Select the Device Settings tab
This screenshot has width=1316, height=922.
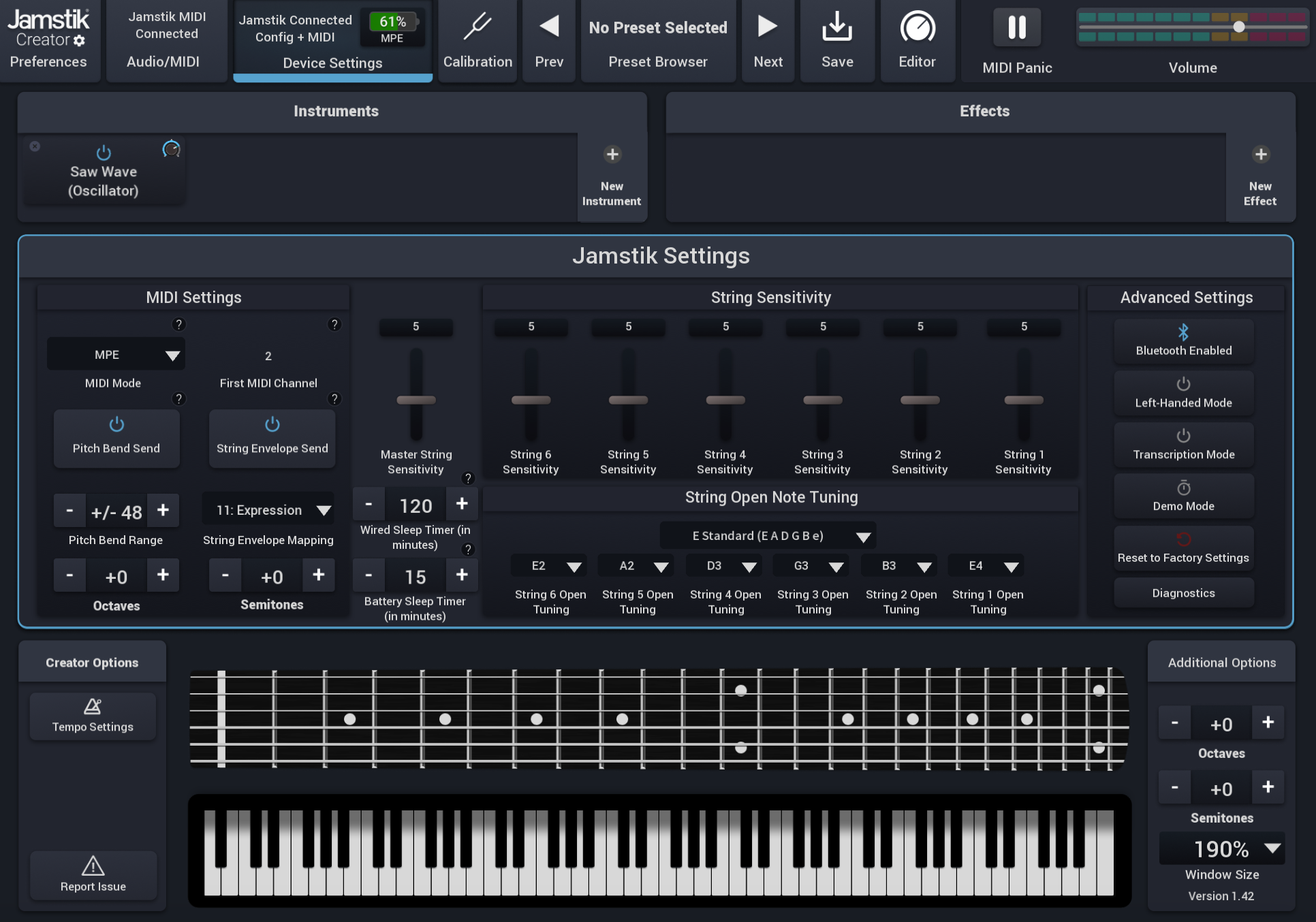point(332,42)
